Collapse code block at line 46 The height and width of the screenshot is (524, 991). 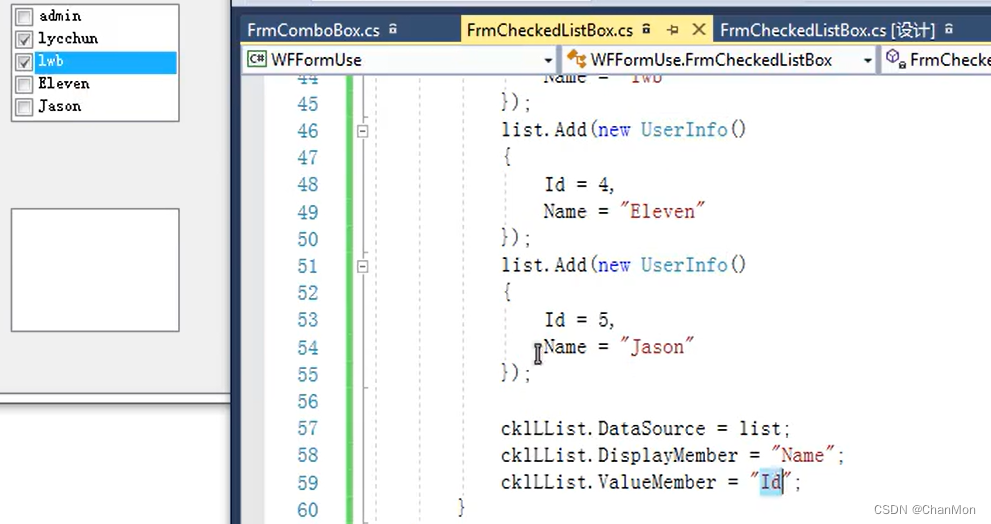[x=363, y=131]
